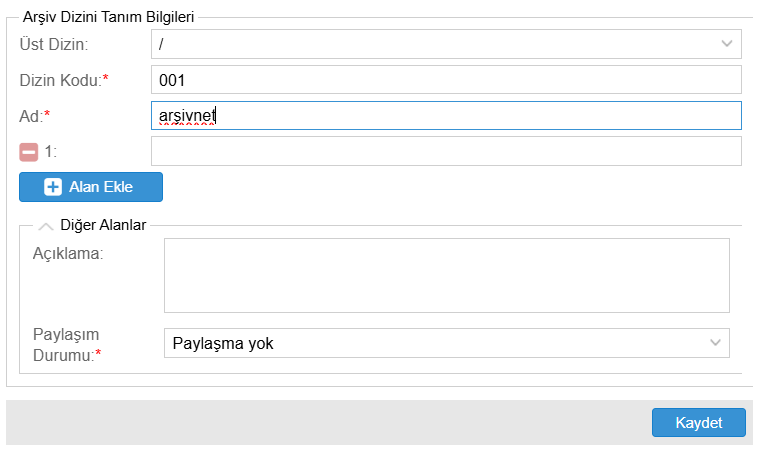Open the Üst Dizin dropdown arrow
Viewport: 757px width, 459px height.
(727, 44)
